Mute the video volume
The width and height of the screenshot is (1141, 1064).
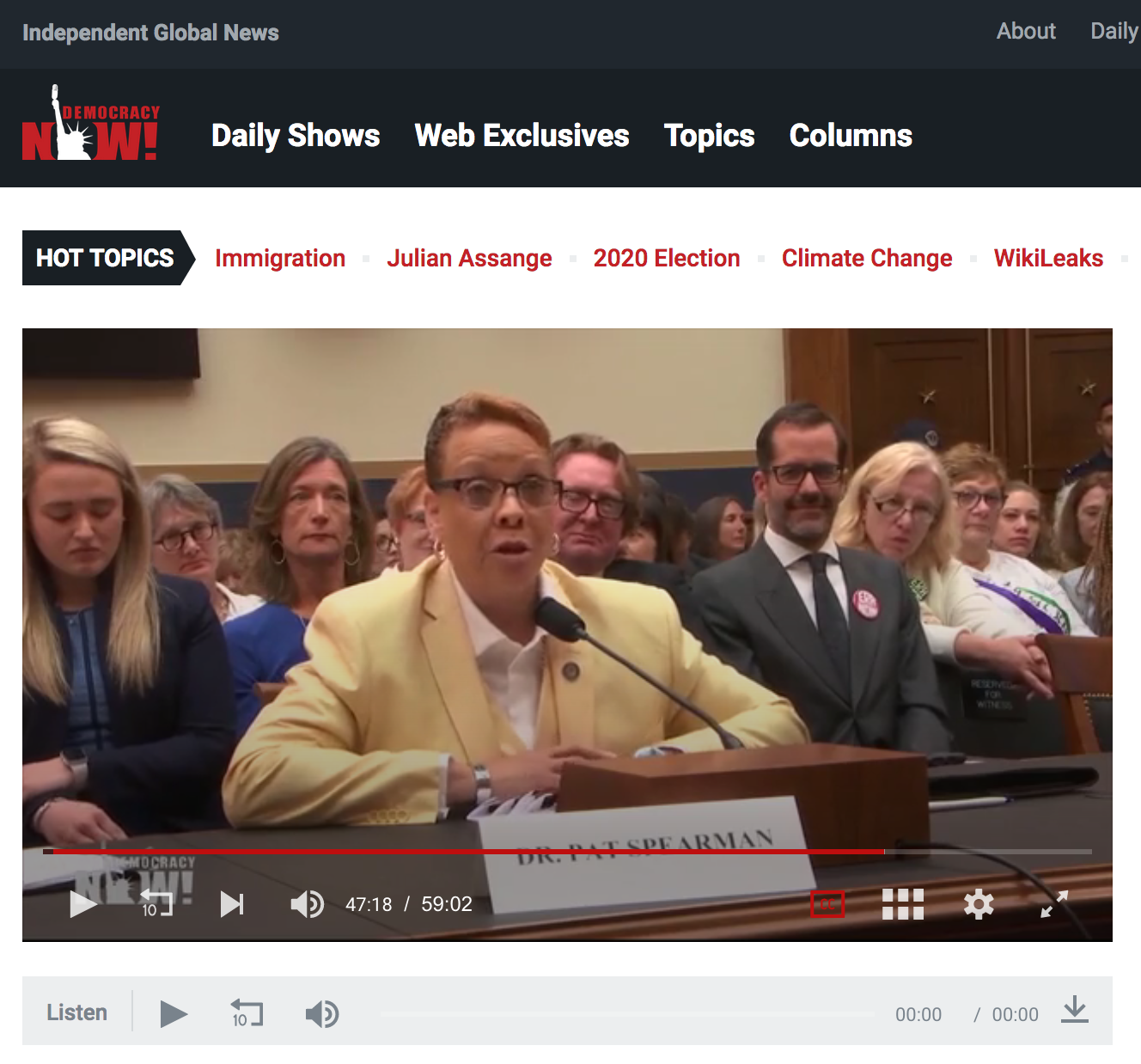pyautogui.click(x=307, y=904)
